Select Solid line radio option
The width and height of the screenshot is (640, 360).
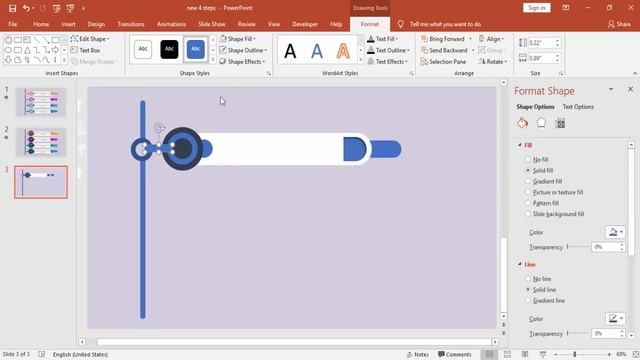coord(528,289)
